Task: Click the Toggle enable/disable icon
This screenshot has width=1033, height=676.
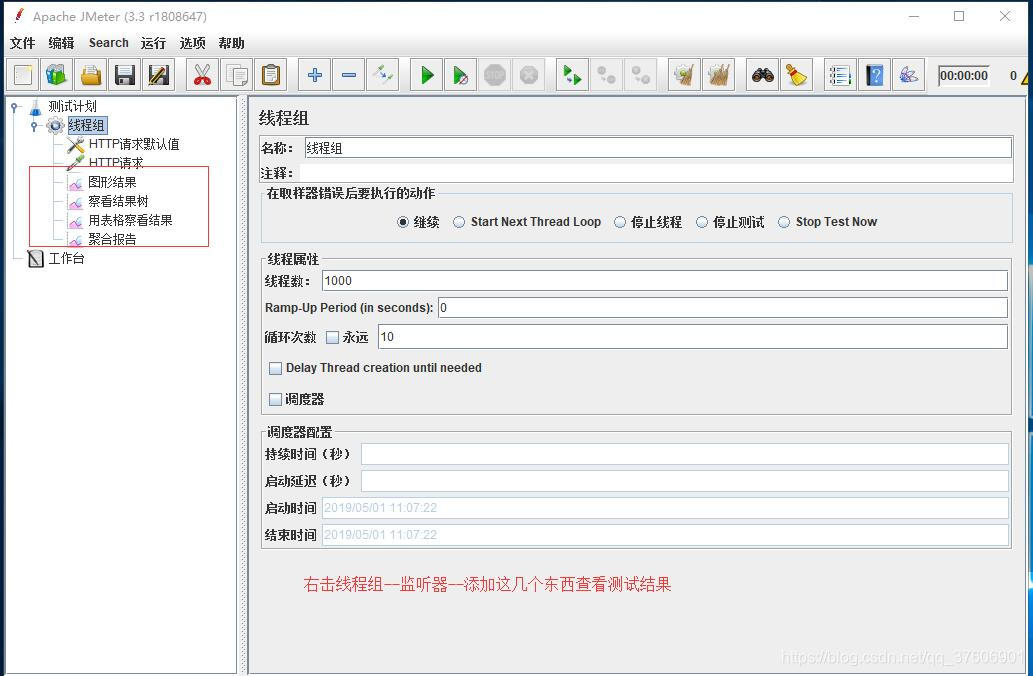Action: (x=383, y=75)
